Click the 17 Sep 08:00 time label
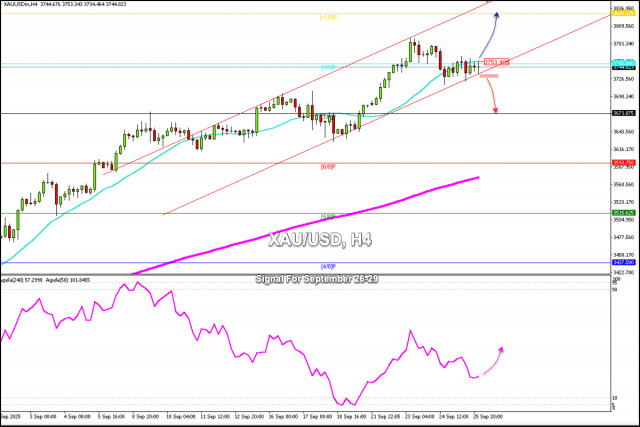This screenshot has height=427, width=640. (317, 416)
